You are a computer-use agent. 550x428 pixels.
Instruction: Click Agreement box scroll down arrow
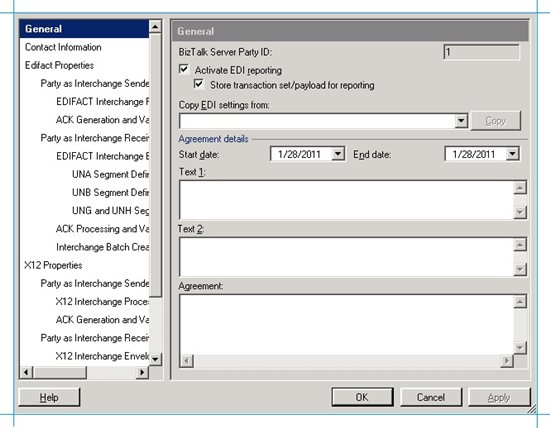point(520,348)
